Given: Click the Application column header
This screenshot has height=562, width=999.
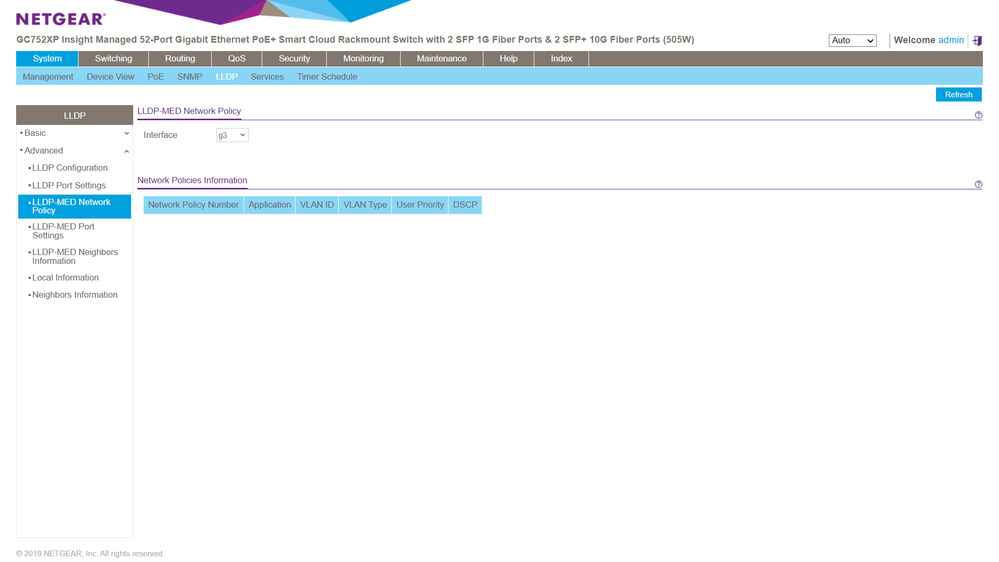Looking at the screenshot, I should [270, 205].
